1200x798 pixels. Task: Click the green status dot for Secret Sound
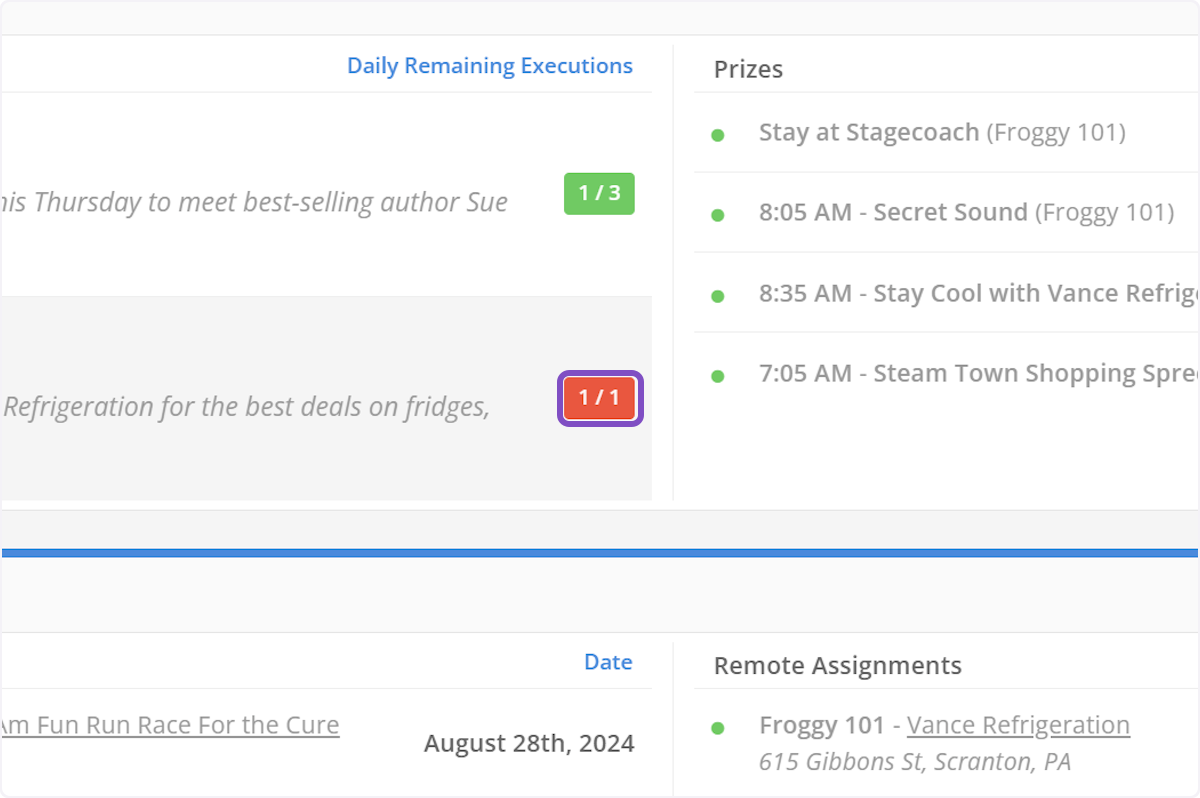pyautogui.click(x=717, y=215)
